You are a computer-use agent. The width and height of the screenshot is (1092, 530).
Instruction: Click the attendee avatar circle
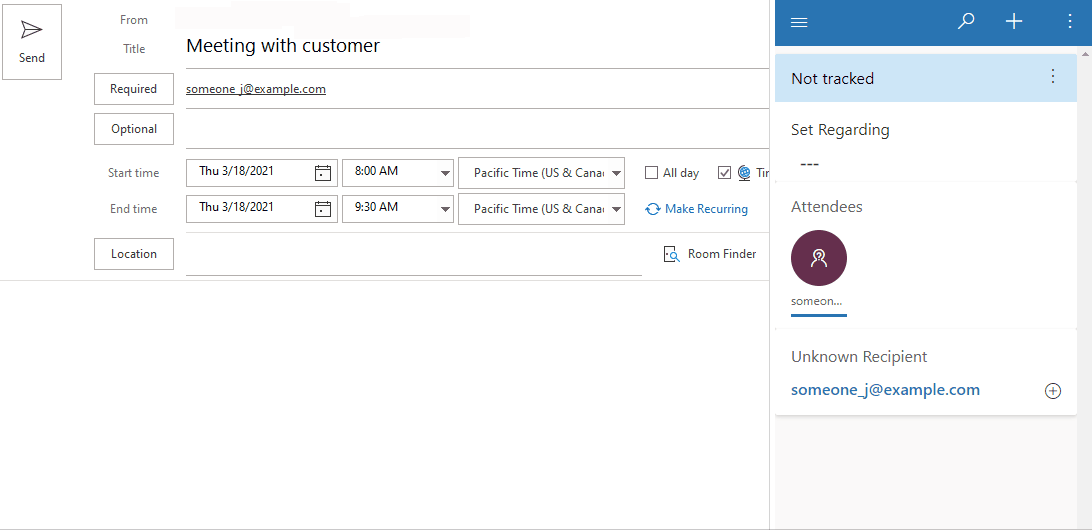pos(819,258)
